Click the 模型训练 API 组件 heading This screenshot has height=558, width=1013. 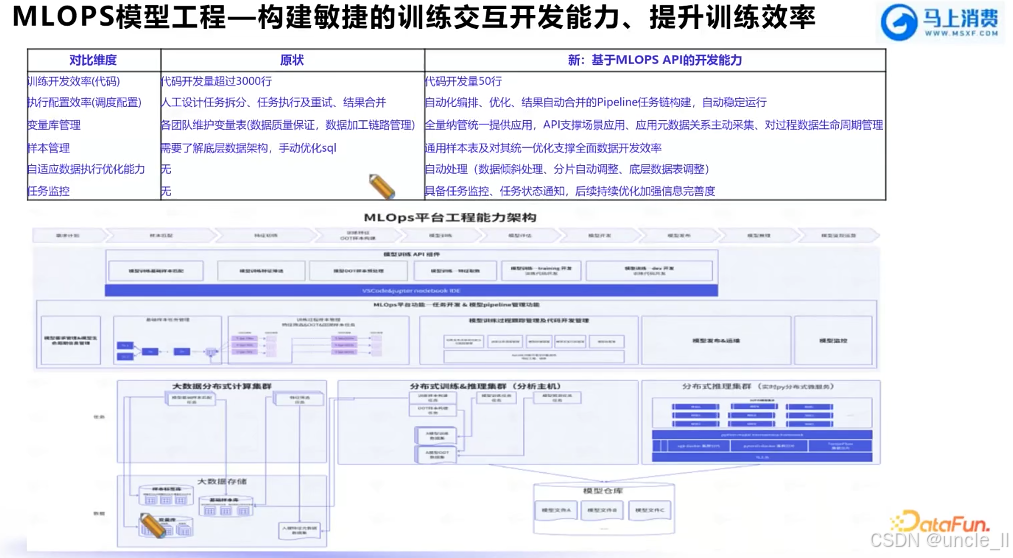point(412,254)
